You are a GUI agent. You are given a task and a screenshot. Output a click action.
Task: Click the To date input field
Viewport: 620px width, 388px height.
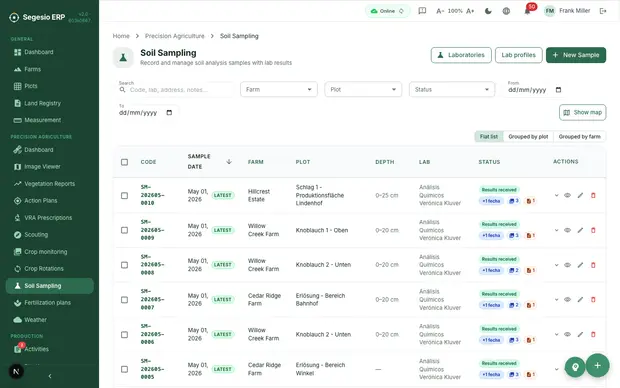tap(146, 113)
